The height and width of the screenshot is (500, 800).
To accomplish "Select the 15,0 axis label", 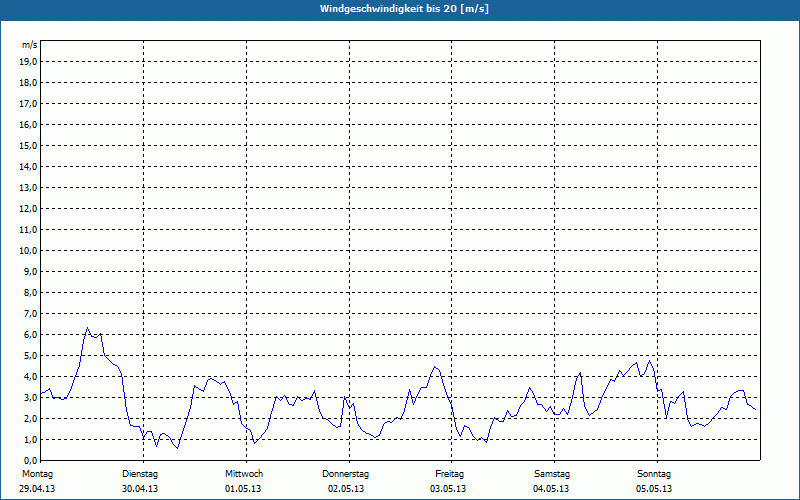I will tap(28, 145).
